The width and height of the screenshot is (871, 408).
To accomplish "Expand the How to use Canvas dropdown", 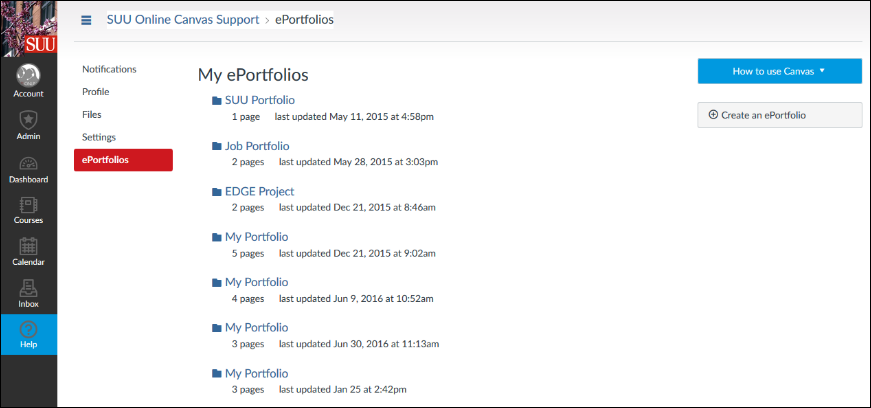I will point(779,71).
